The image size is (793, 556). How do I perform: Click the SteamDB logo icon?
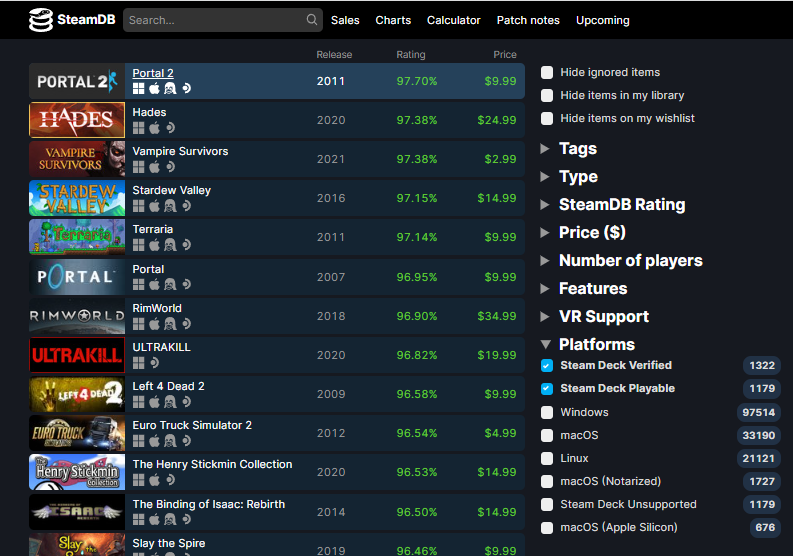point(41,20)
